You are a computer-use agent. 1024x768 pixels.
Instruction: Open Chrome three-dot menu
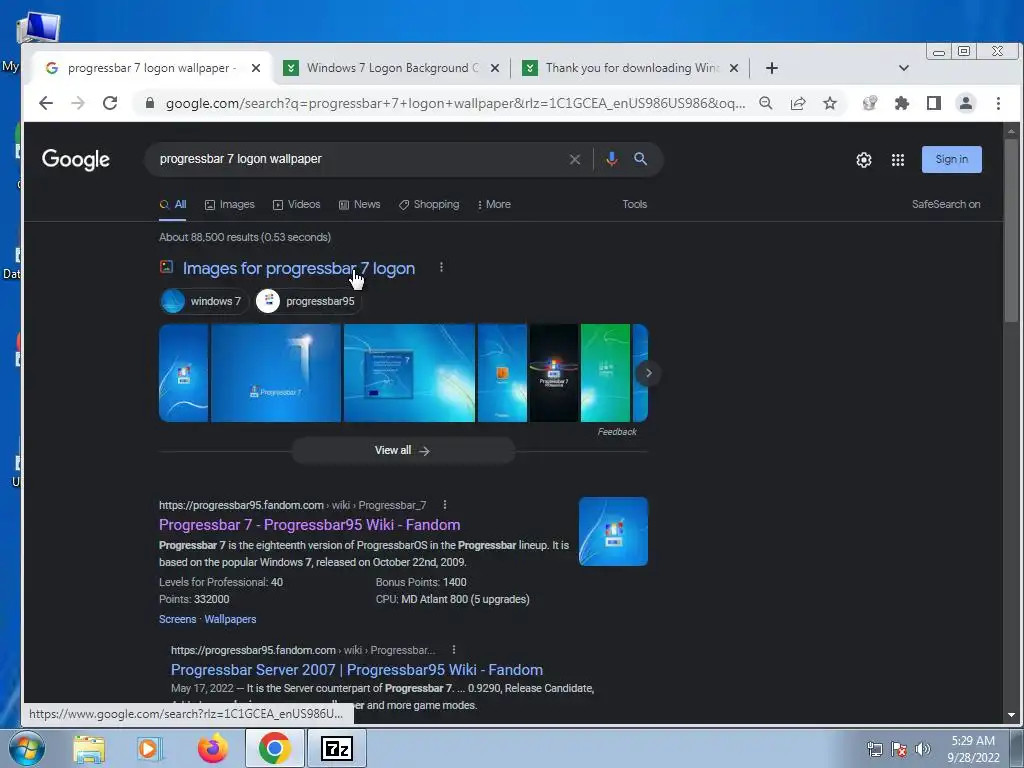pyautogui.click(x=998, y=103)
